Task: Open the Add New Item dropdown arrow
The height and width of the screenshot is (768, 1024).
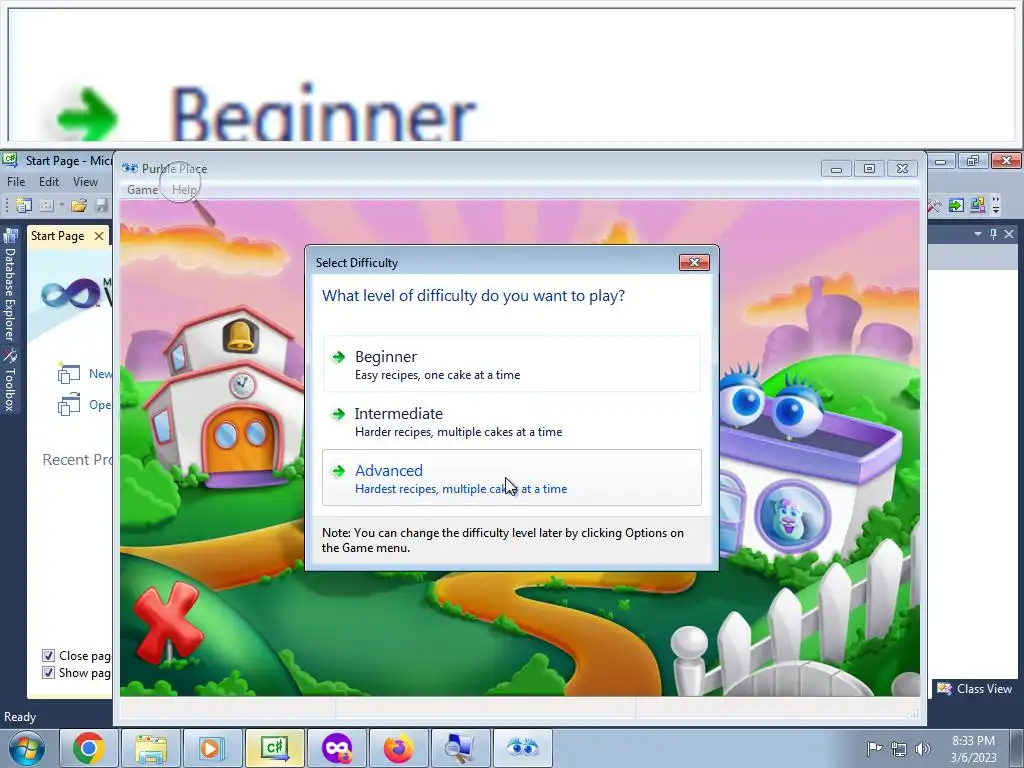Action: pyautogui.click(x=61, y=206)
